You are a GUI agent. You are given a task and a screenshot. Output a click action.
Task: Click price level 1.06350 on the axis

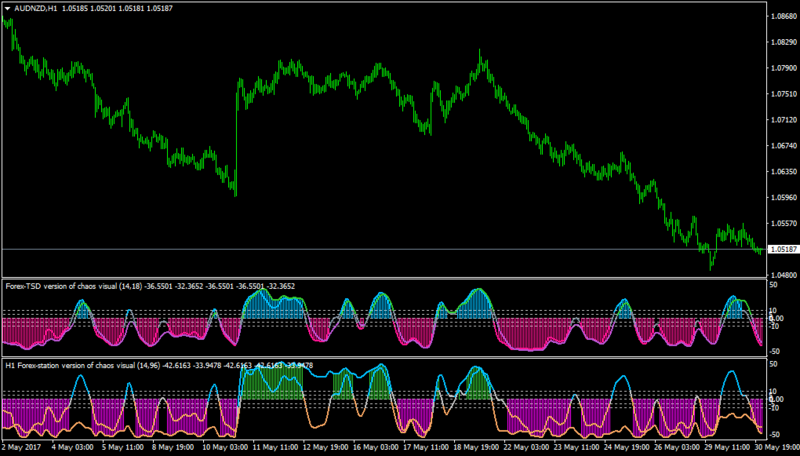tap(784, 172)
